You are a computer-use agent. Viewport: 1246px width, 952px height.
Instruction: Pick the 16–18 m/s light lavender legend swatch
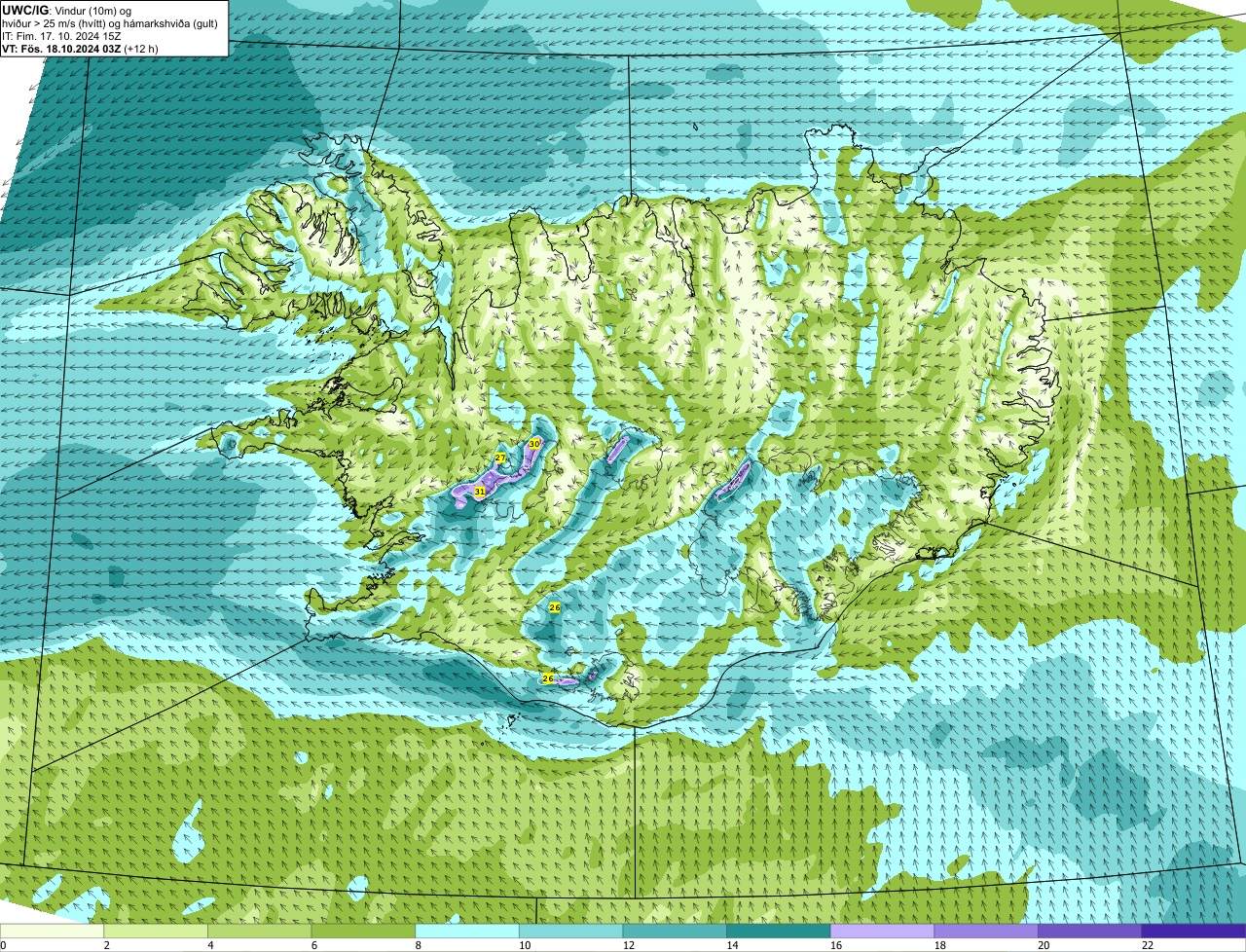coord(882,931)
